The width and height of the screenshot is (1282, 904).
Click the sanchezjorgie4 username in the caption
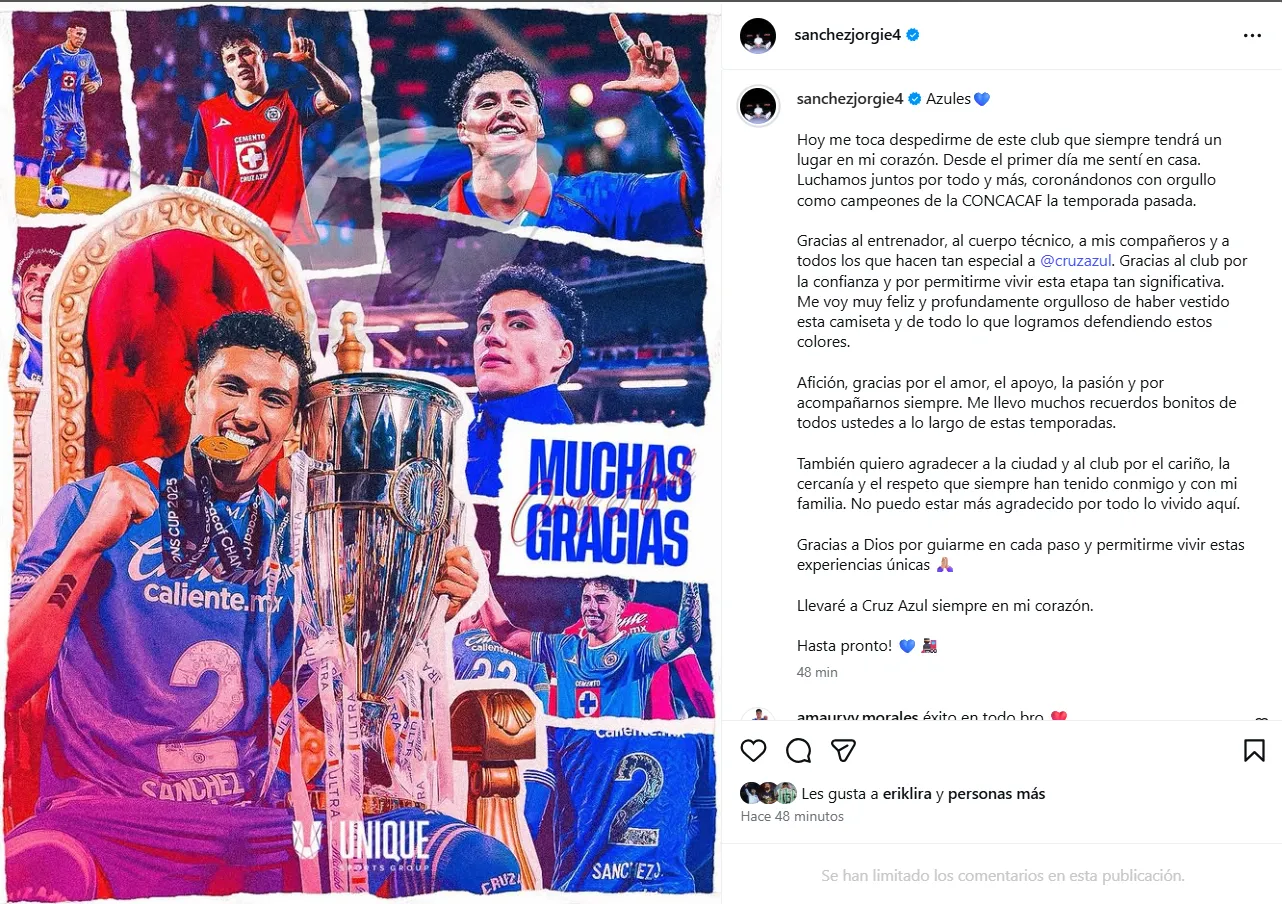click(848, 99)
